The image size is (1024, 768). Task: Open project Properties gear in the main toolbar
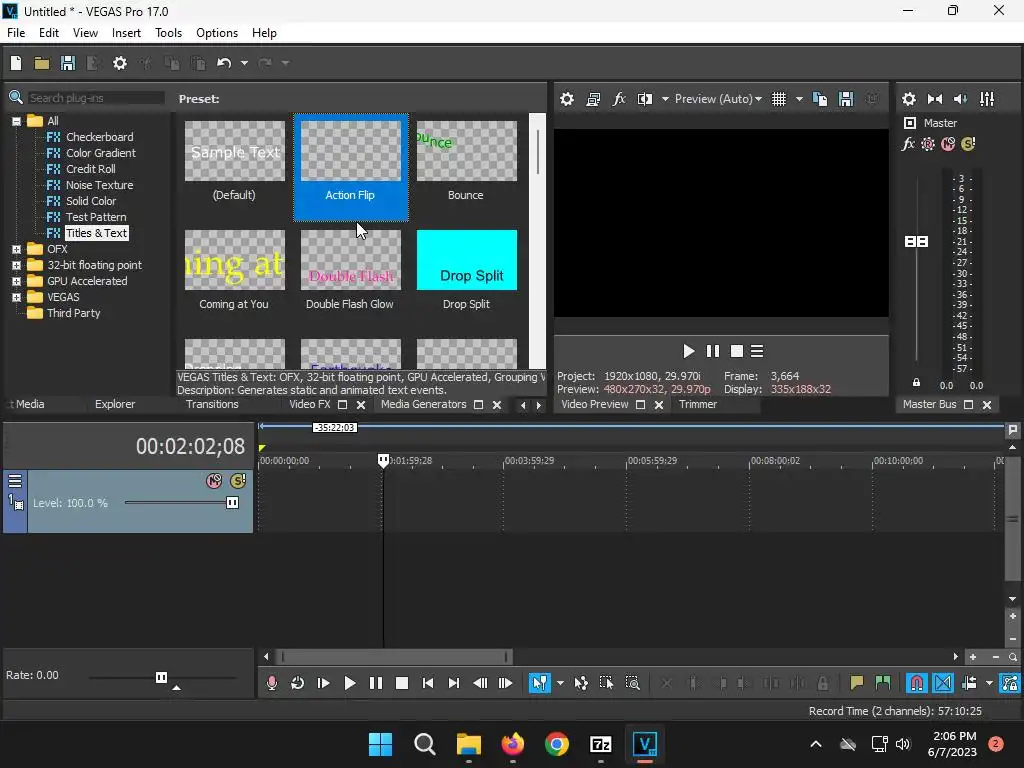(x=120, y=63)
